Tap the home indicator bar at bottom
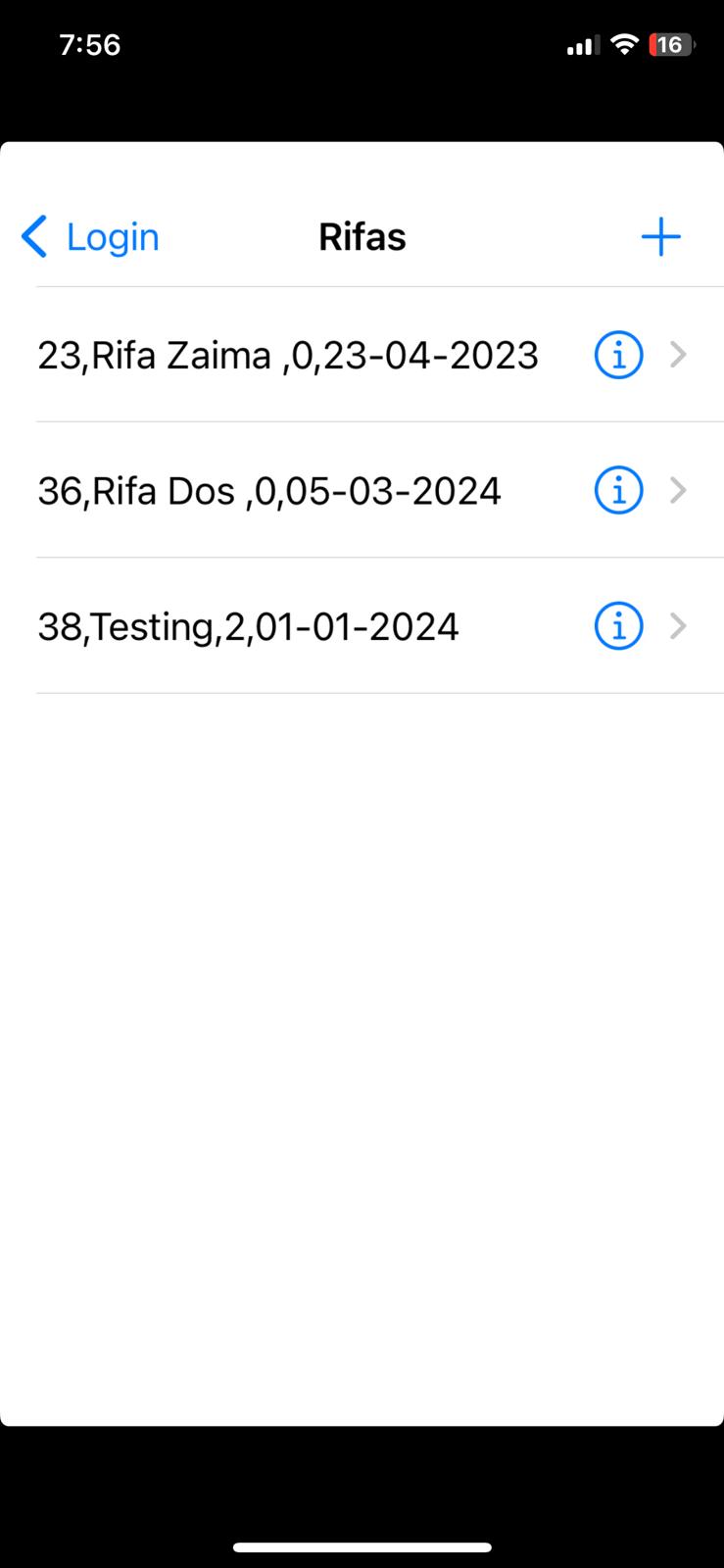The height and width of the screenshot is (1568, 724). (x=362, y=1547)
